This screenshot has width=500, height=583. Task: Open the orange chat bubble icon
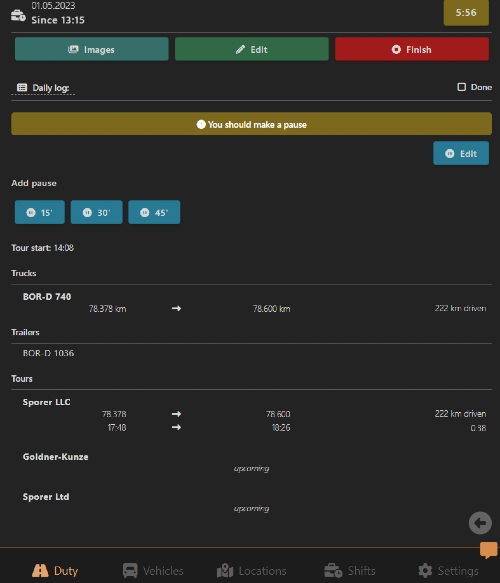point(488,550)
